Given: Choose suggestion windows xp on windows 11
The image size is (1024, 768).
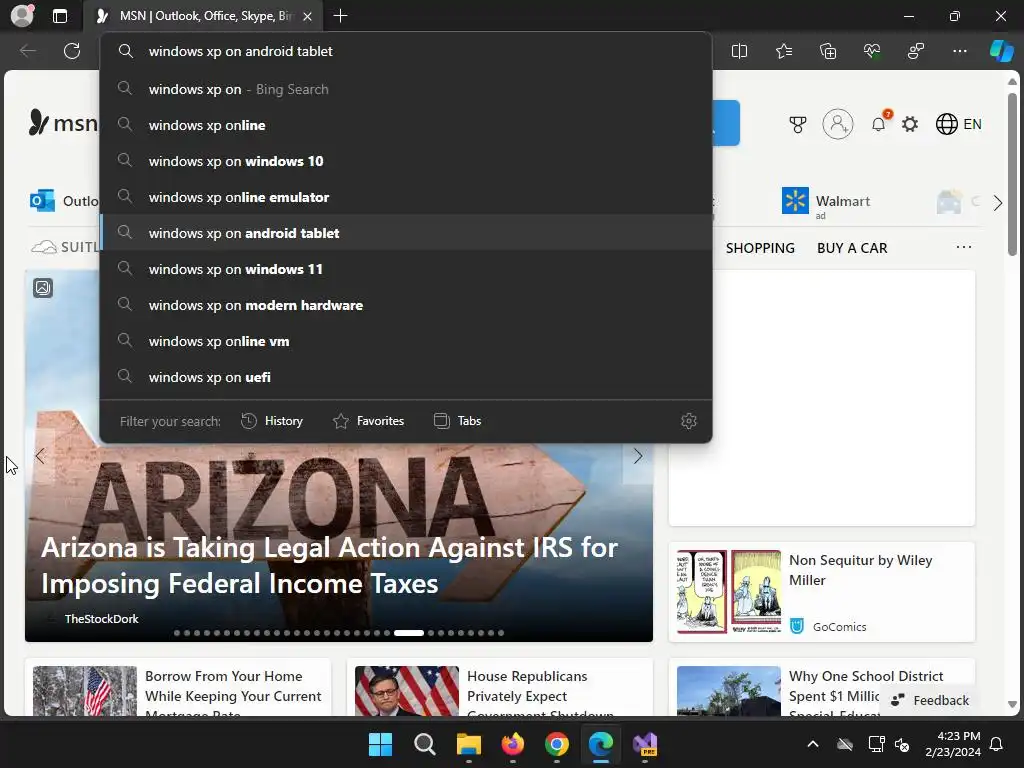Looking at the screenshot, I should coord(406,268).
